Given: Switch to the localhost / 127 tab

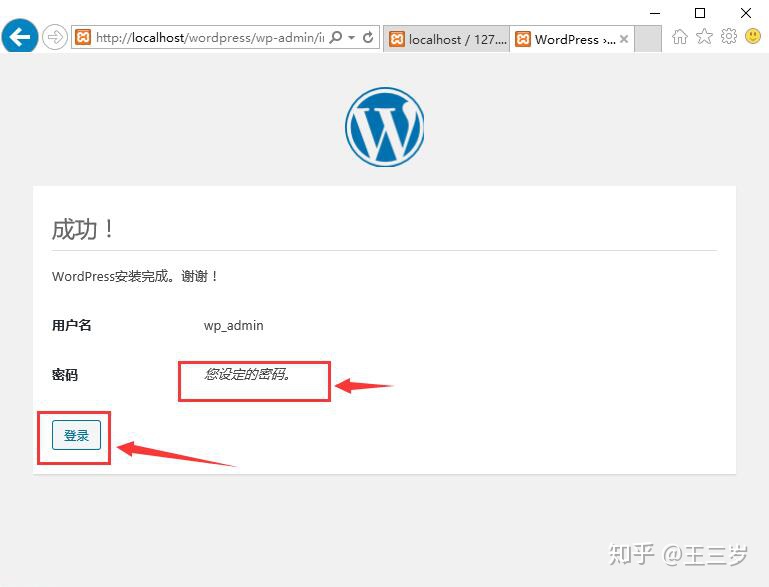Looking at the screenshot, I should [x=447, y=39].
